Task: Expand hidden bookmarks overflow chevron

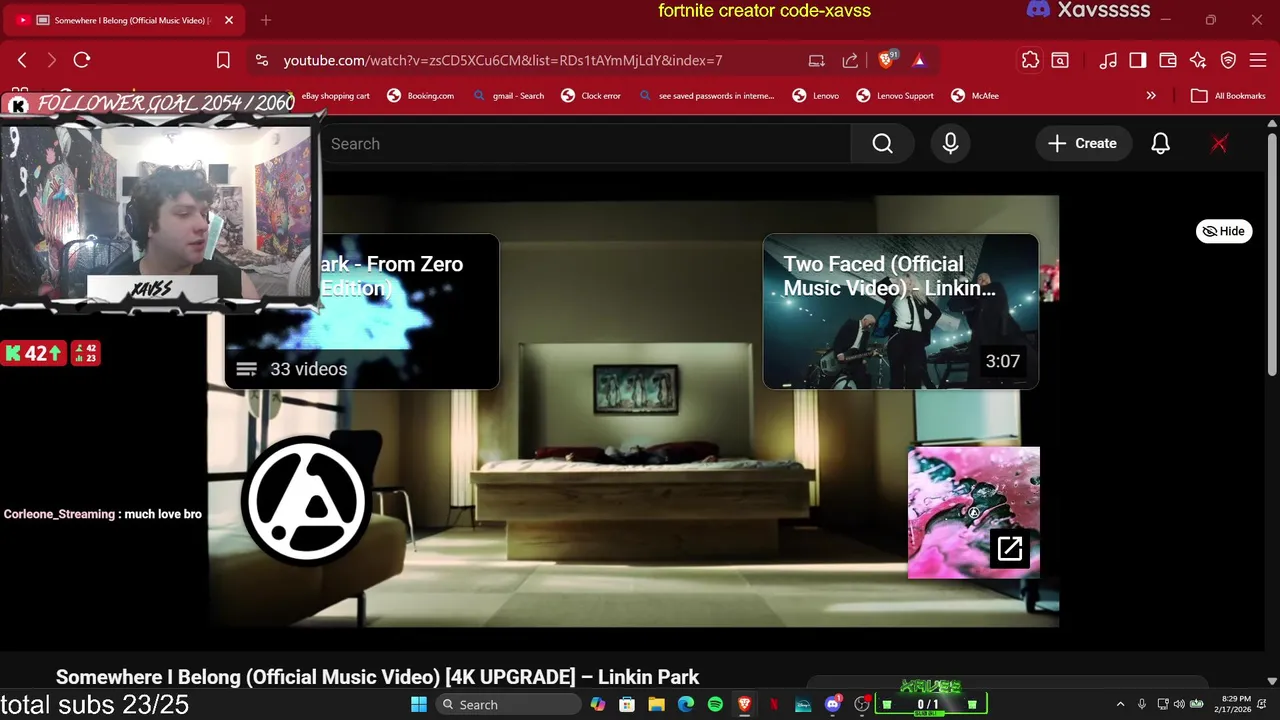Action: 1151,96
